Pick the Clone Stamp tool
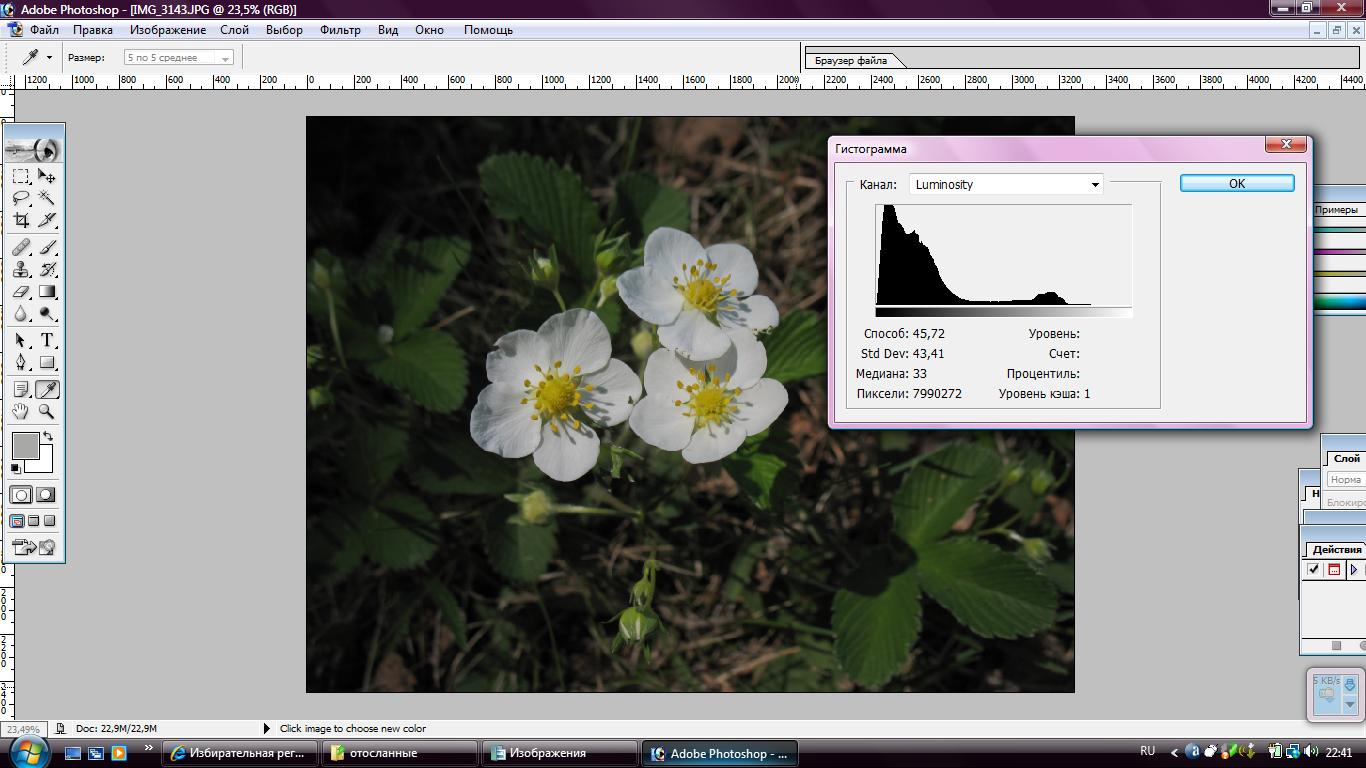Viewport: 1366px width, 768px height. pos(20,269)
